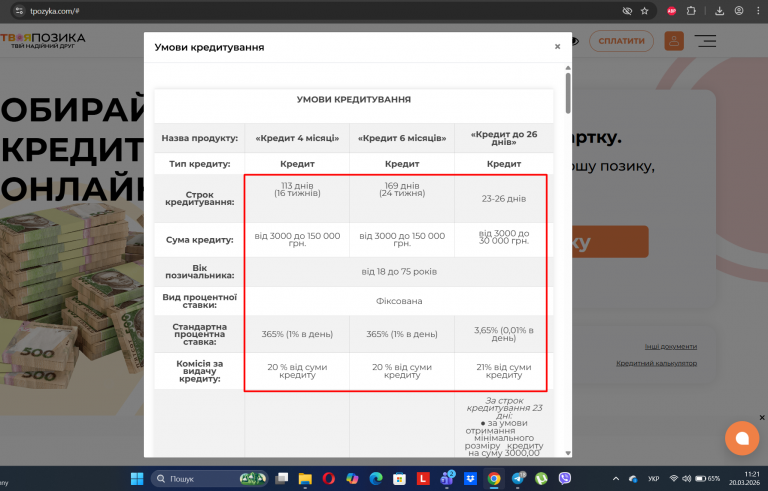This screenshot has width=768, height=491.
Task: Bookmark this page with the star icon
Action: click(645, 11)
